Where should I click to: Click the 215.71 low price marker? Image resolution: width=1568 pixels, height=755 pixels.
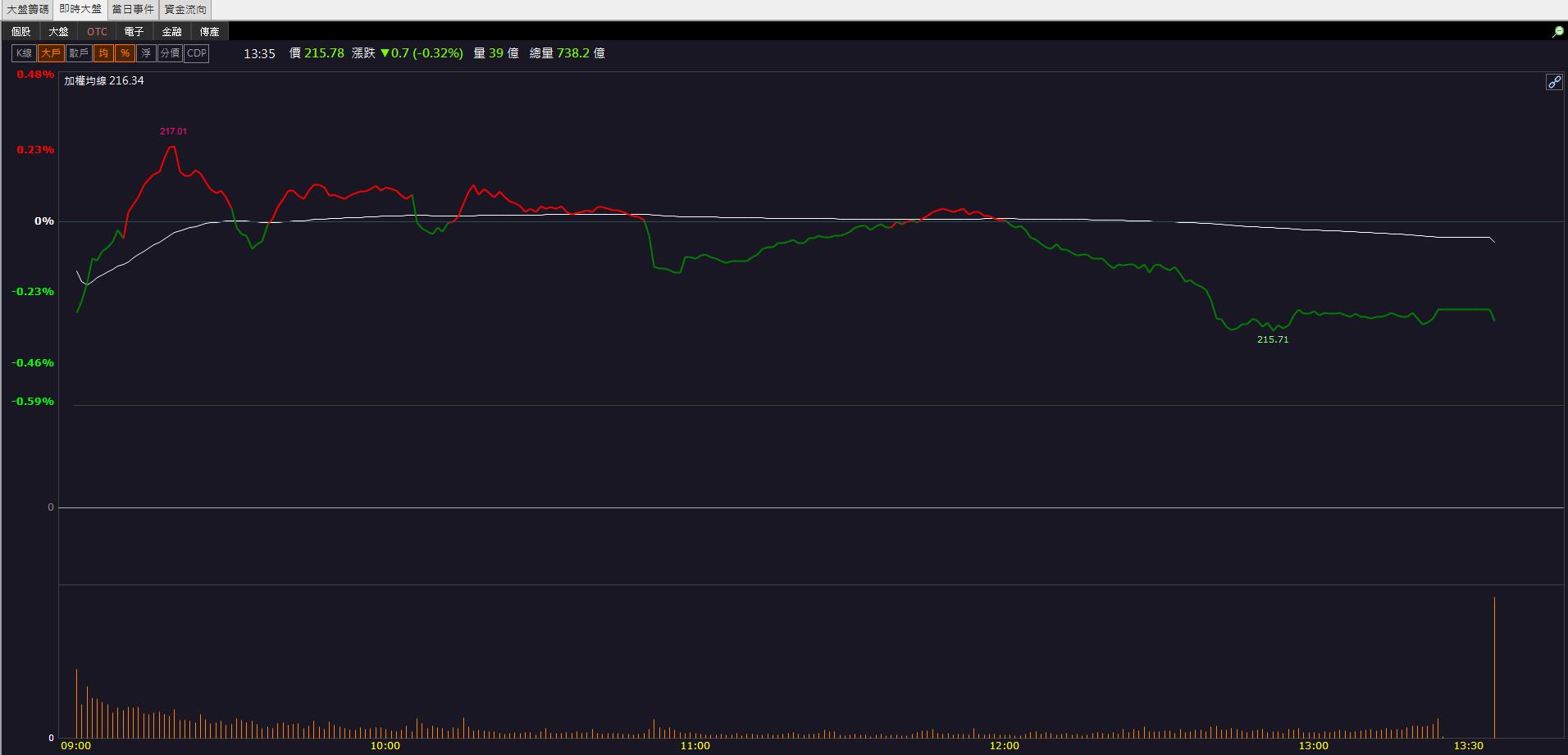point(1273,339)
